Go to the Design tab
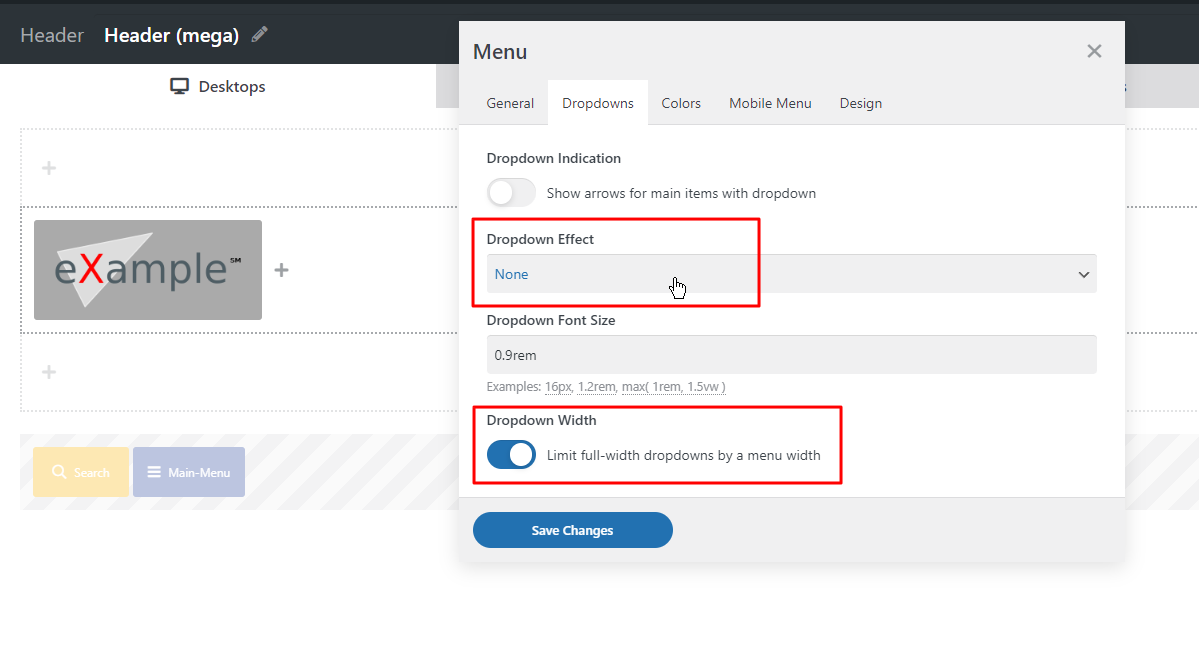This screenshot has width=1199, height=652. [x=860, y=103]
